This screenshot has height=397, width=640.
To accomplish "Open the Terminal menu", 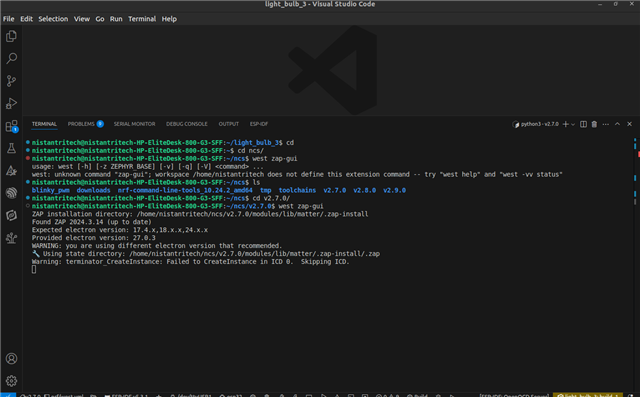I will (142, 19).
